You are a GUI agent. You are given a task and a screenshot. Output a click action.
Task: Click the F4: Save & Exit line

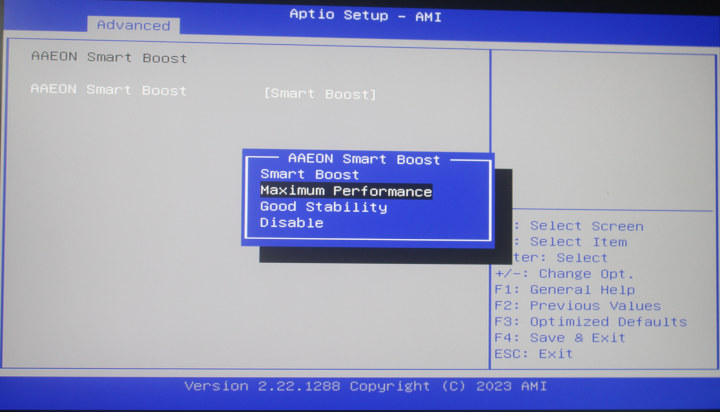coord(560,338)
